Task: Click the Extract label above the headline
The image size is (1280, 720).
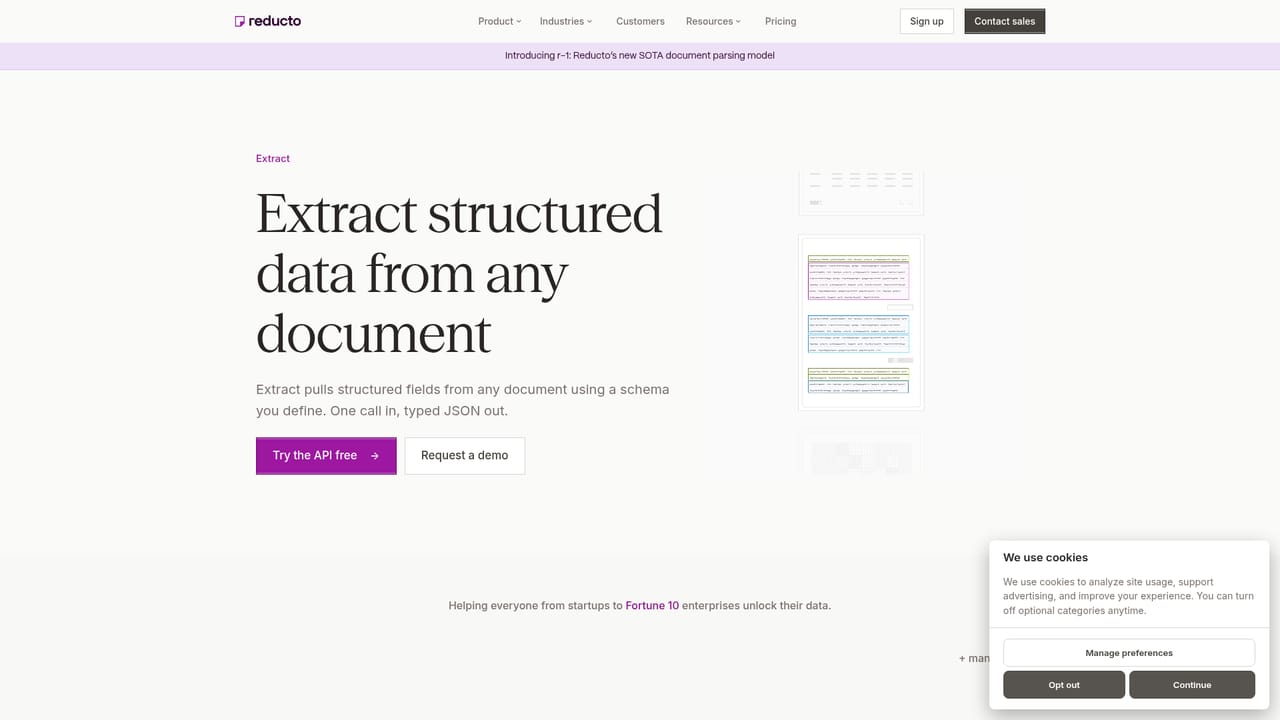Action: click(273, 159)
